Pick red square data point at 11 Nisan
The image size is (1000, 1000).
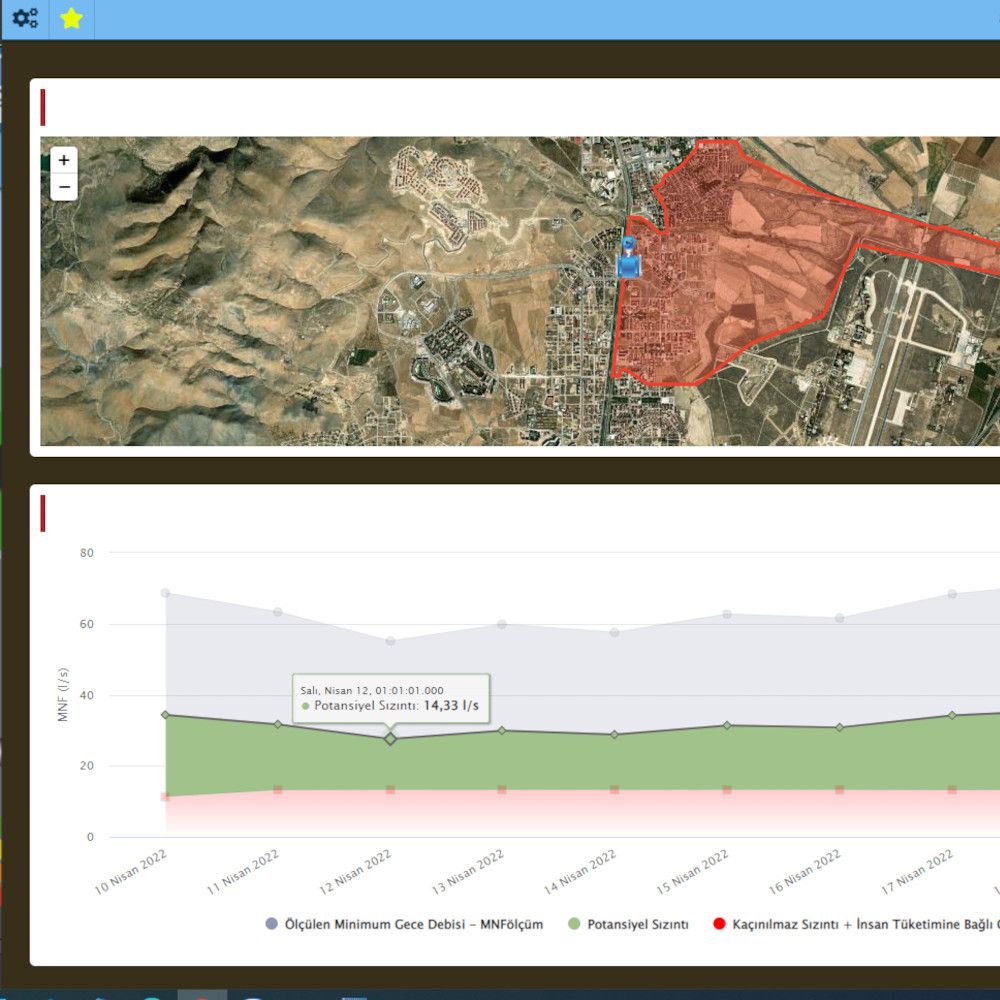(x=278, y=790)
